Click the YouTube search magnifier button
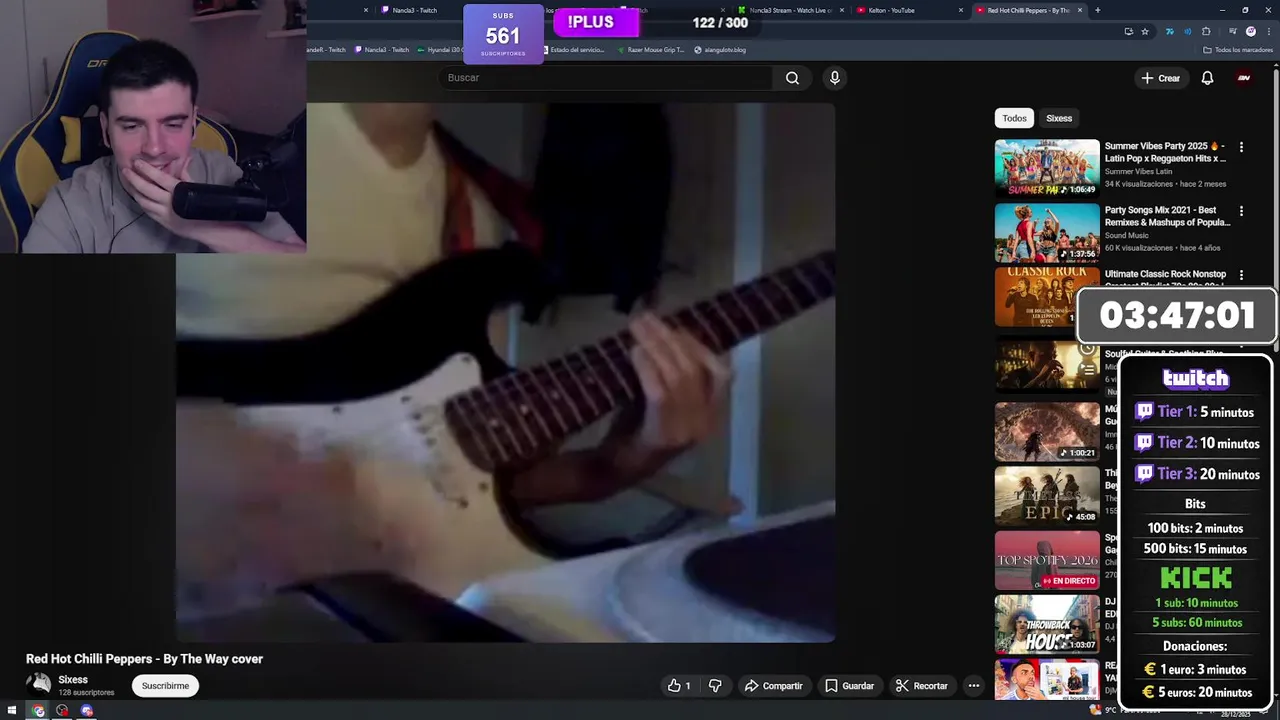1280x720 pixels. tap(792, 78)
